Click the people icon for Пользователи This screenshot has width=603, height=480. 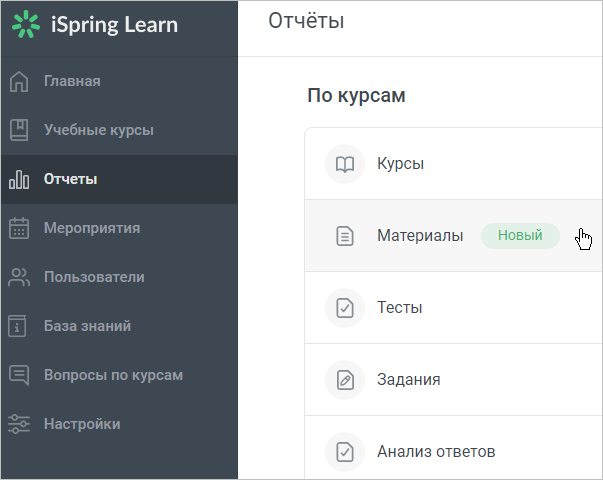(19, 277)
